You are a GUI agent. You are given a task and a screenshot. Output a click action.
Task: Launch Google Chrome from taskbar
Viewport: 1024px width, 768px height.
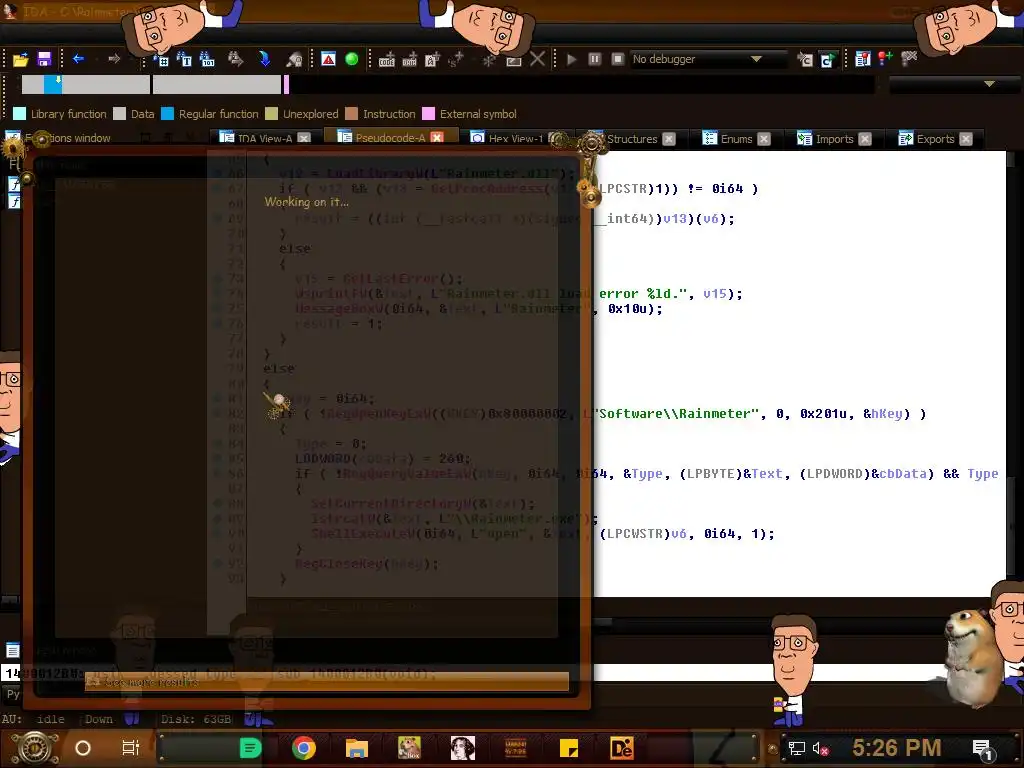[x=304, y=748]
